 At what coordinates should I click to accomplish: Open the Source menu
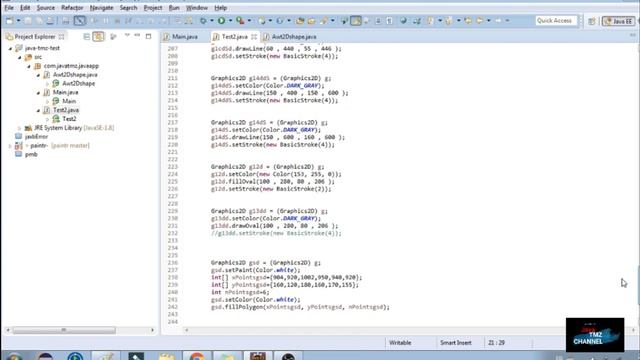coord(45,8)
